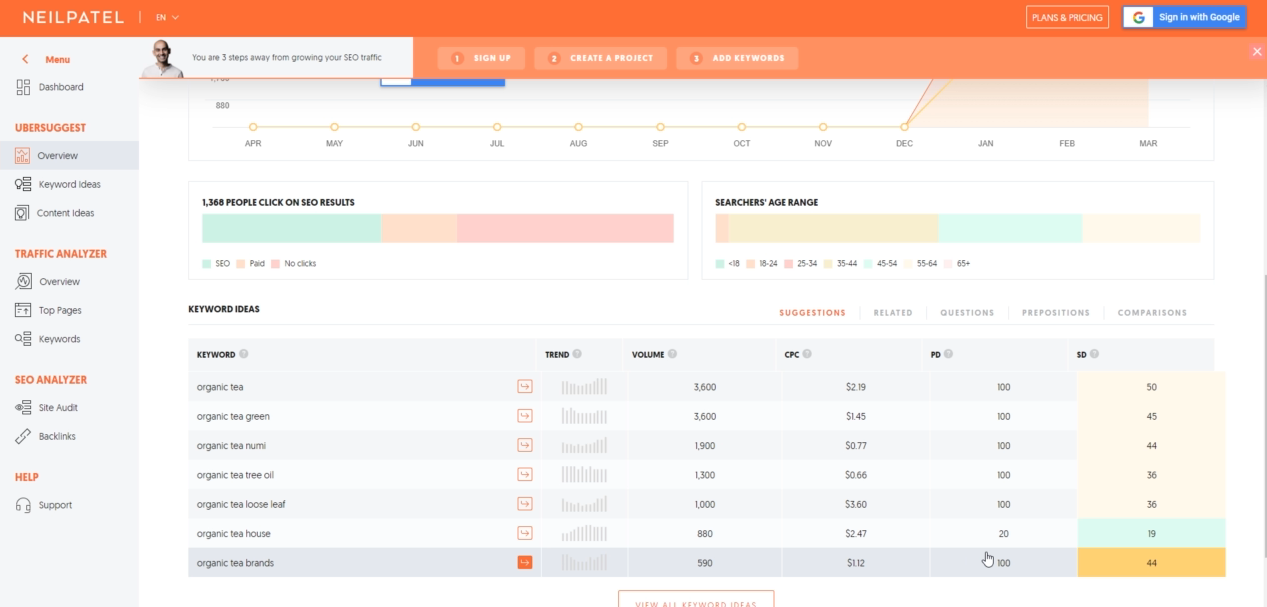
Task: Open Keyword Ideas sidebar icon
Action: 23,184
